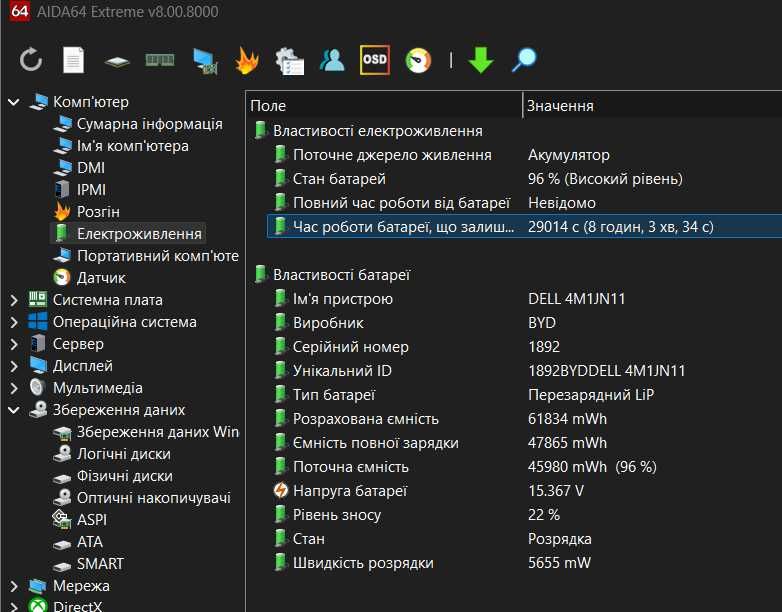
Task: Expand the Мережа tree node
Action: click(x=14, y=586)
